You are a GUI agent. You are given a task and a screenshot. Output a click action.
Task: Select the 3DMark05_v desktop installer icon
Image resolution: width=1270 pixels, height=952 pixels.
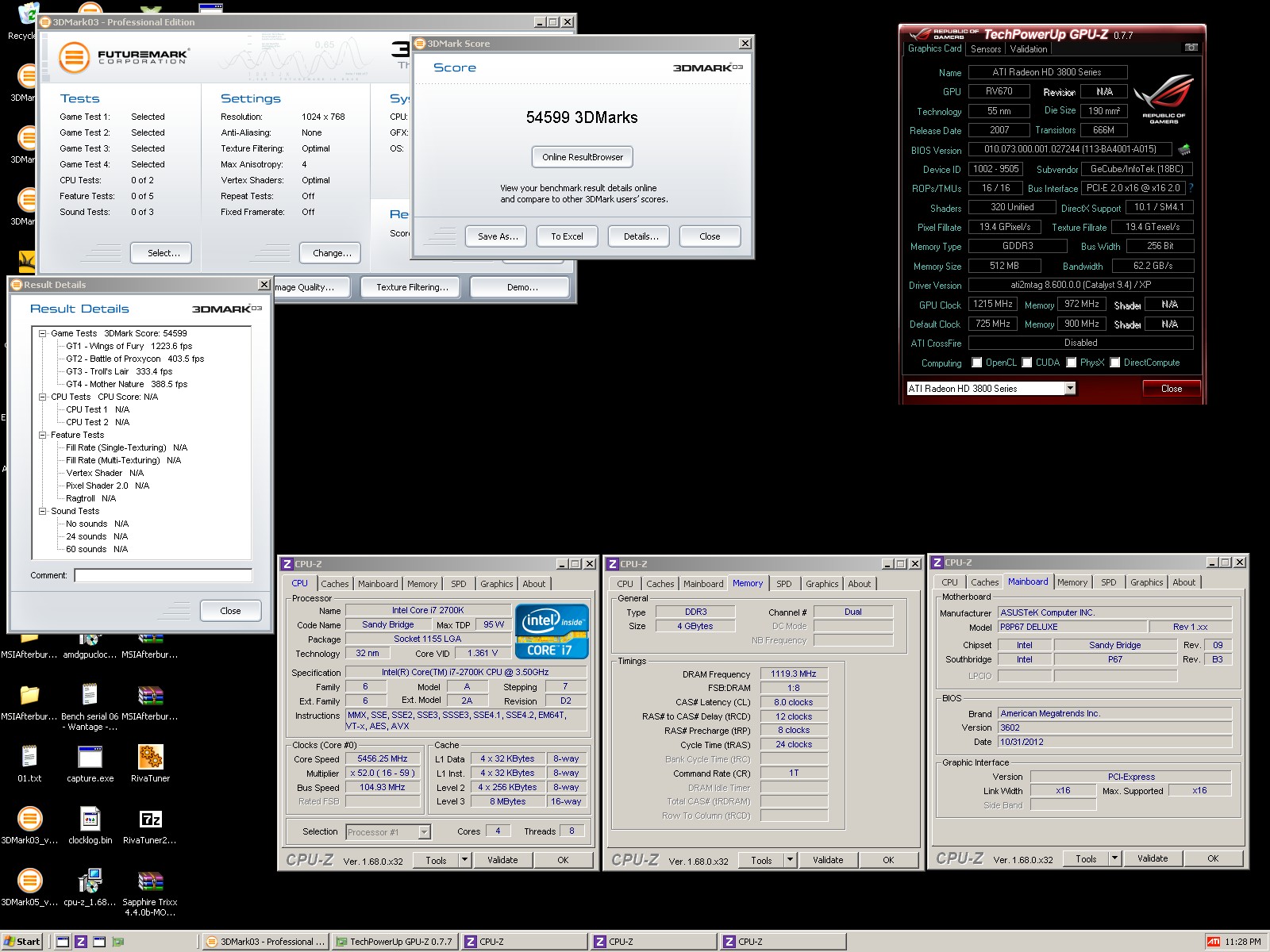click(29, 881)
